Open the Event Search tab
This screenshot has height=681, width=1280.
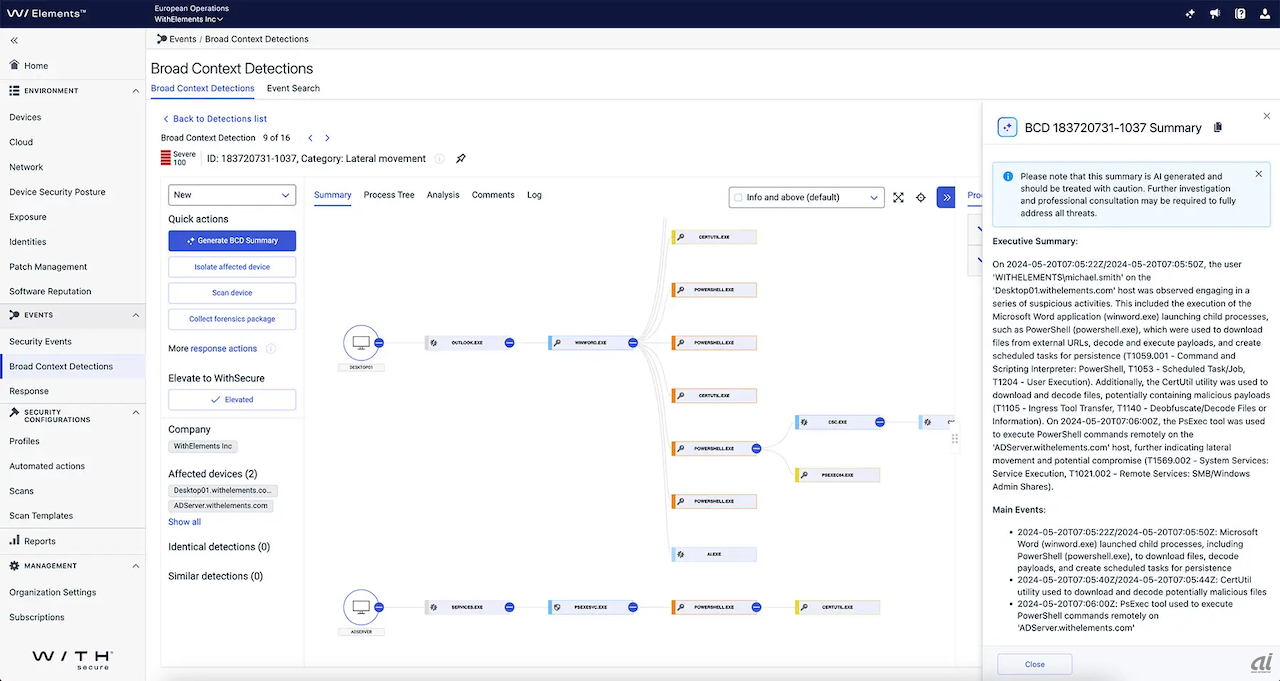(x=293, y=88)
